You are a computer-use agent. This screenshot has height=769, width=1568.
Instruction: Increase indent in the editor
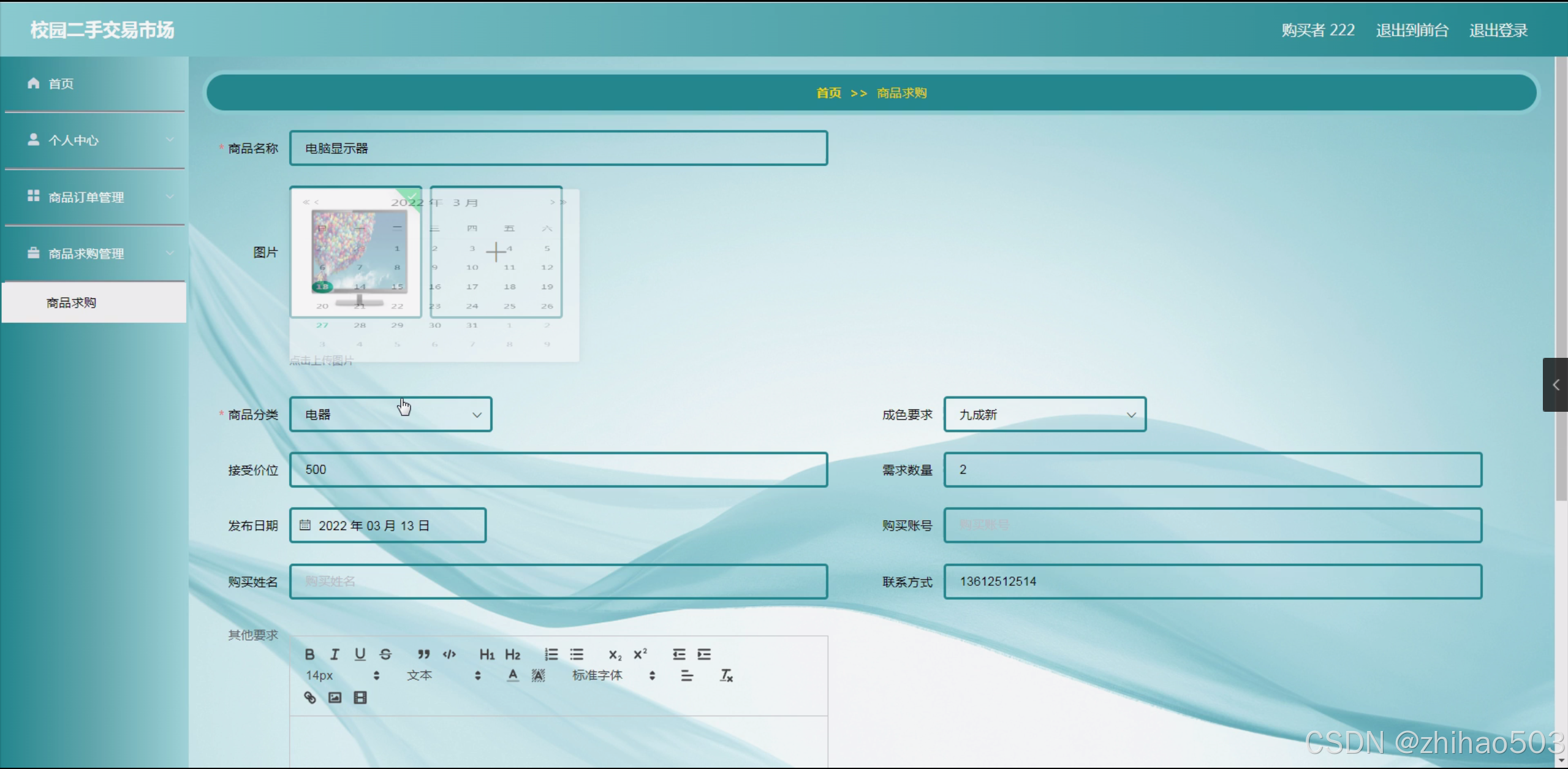(704, 654)
